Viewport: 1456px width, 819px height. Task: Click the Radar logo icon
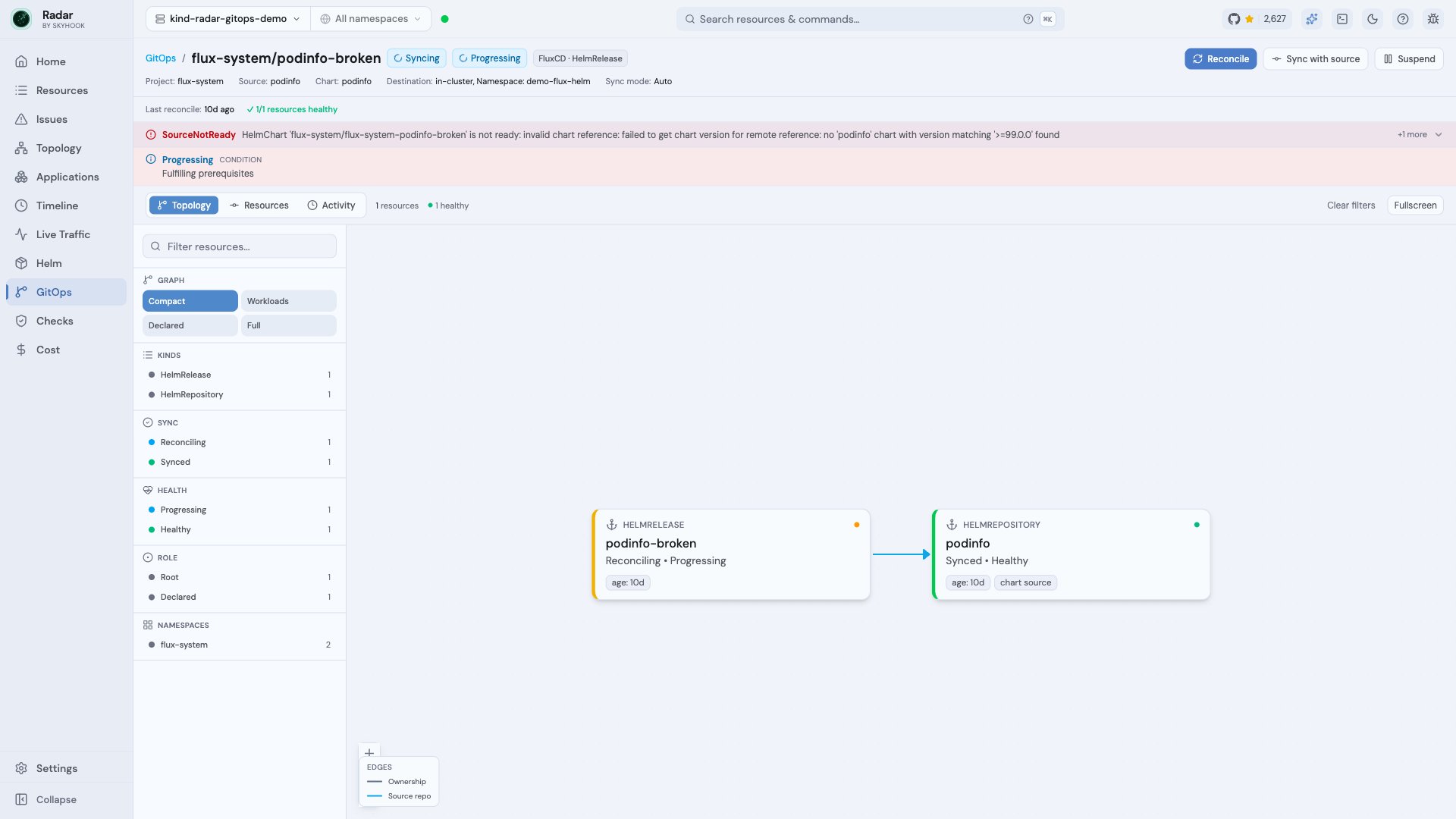coord(21,19)
